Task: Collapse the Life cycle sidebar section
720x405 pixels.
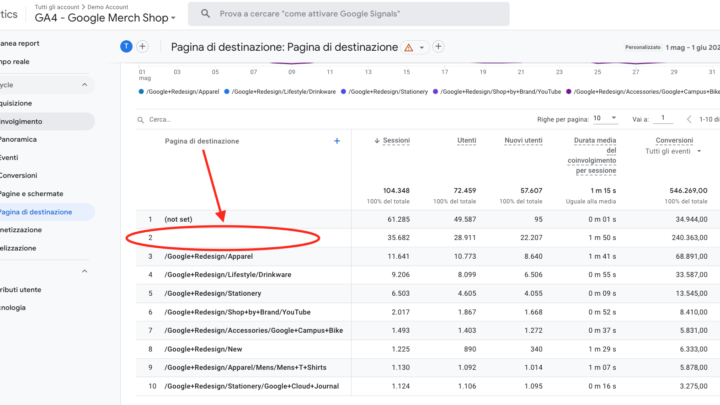Action: [x=84, y=85]
